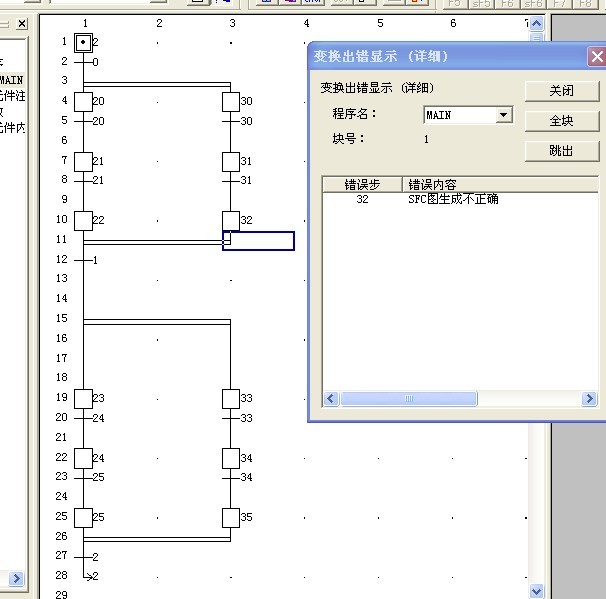This screenshot has width=606, height=599.
Task: Select SFC step box 35
Action: [x=231, y=517]
